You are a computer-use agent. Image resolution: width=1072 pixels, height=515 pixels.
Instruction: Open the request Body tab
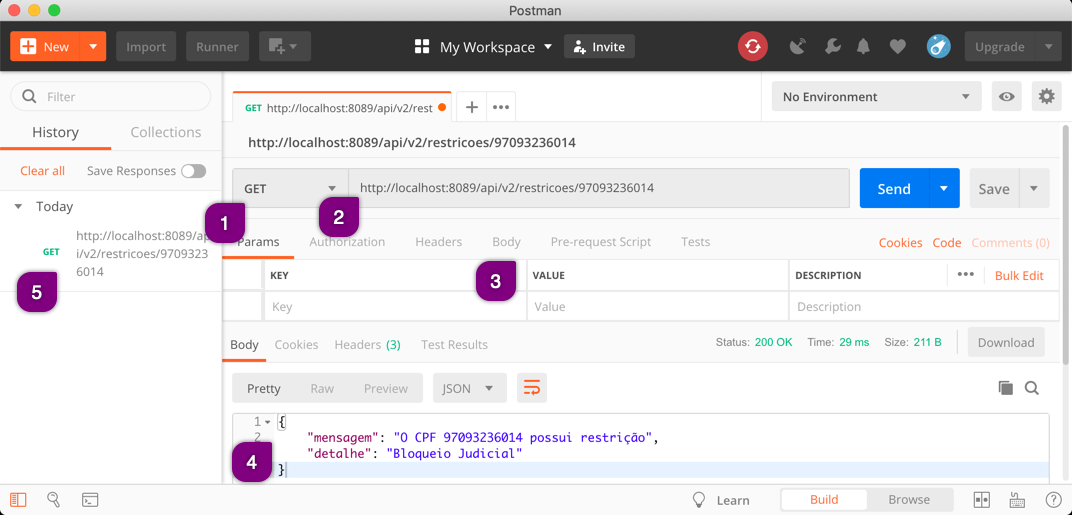[507, 241]
